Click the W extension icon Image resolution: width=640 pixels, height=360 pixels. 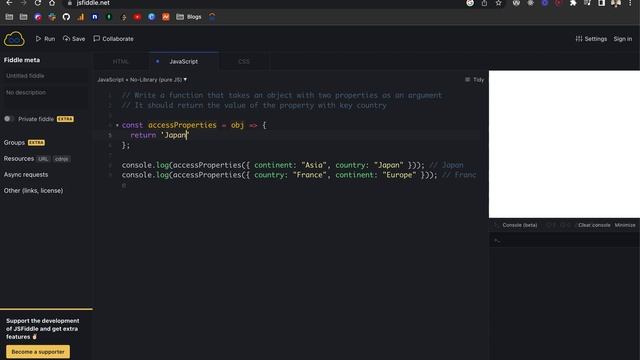click(516, 3)
